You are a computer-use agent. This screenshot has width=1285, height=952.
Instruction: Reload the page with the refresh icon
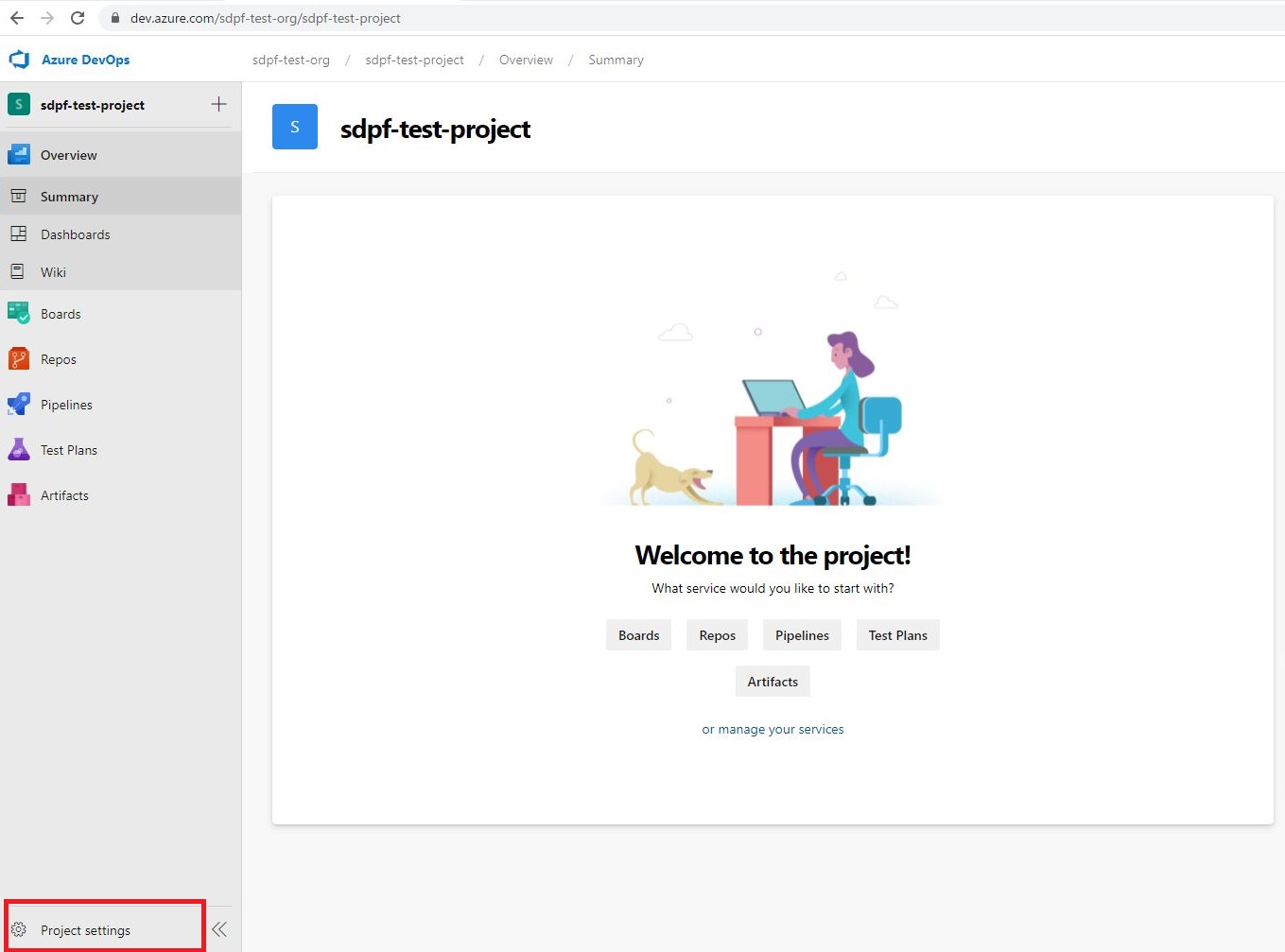coord(78,18)
